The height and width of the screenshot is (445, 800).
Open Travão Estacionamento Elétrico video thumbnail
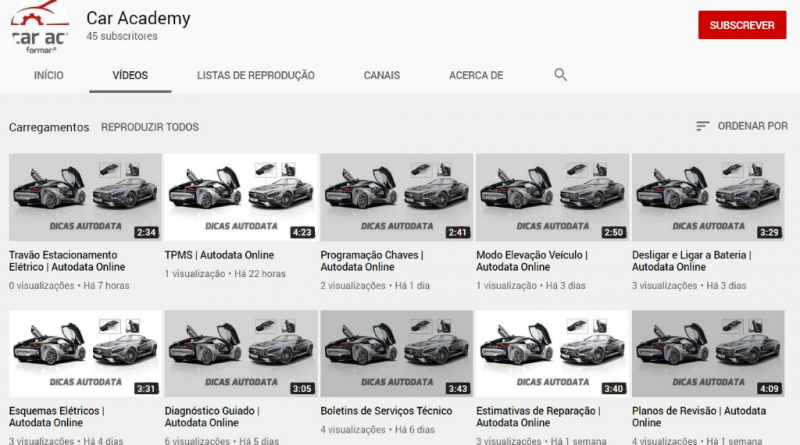click(x=85, y=197)
